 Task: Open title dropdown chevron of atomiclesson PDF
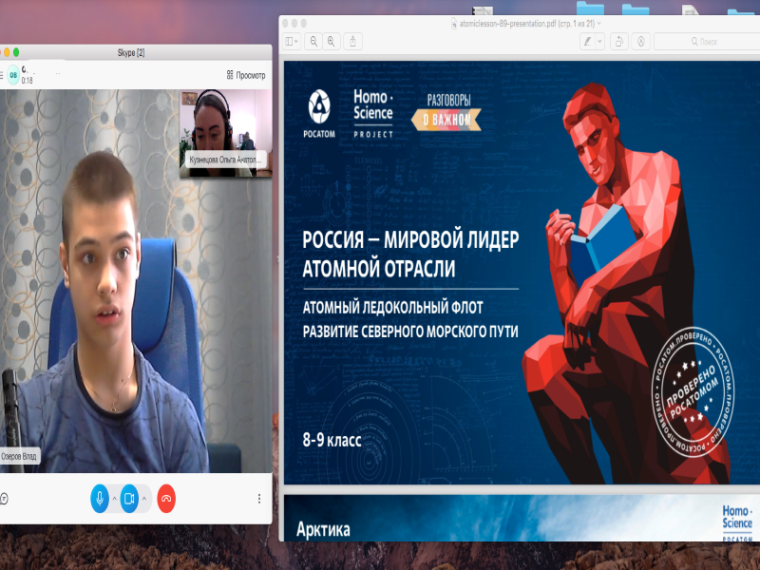tap(599, 23)
